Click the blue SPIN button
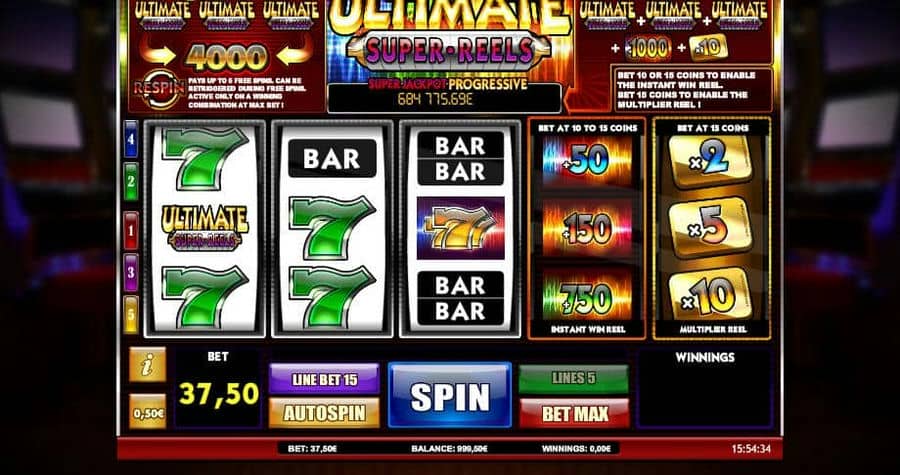 [x=449, y=395]
